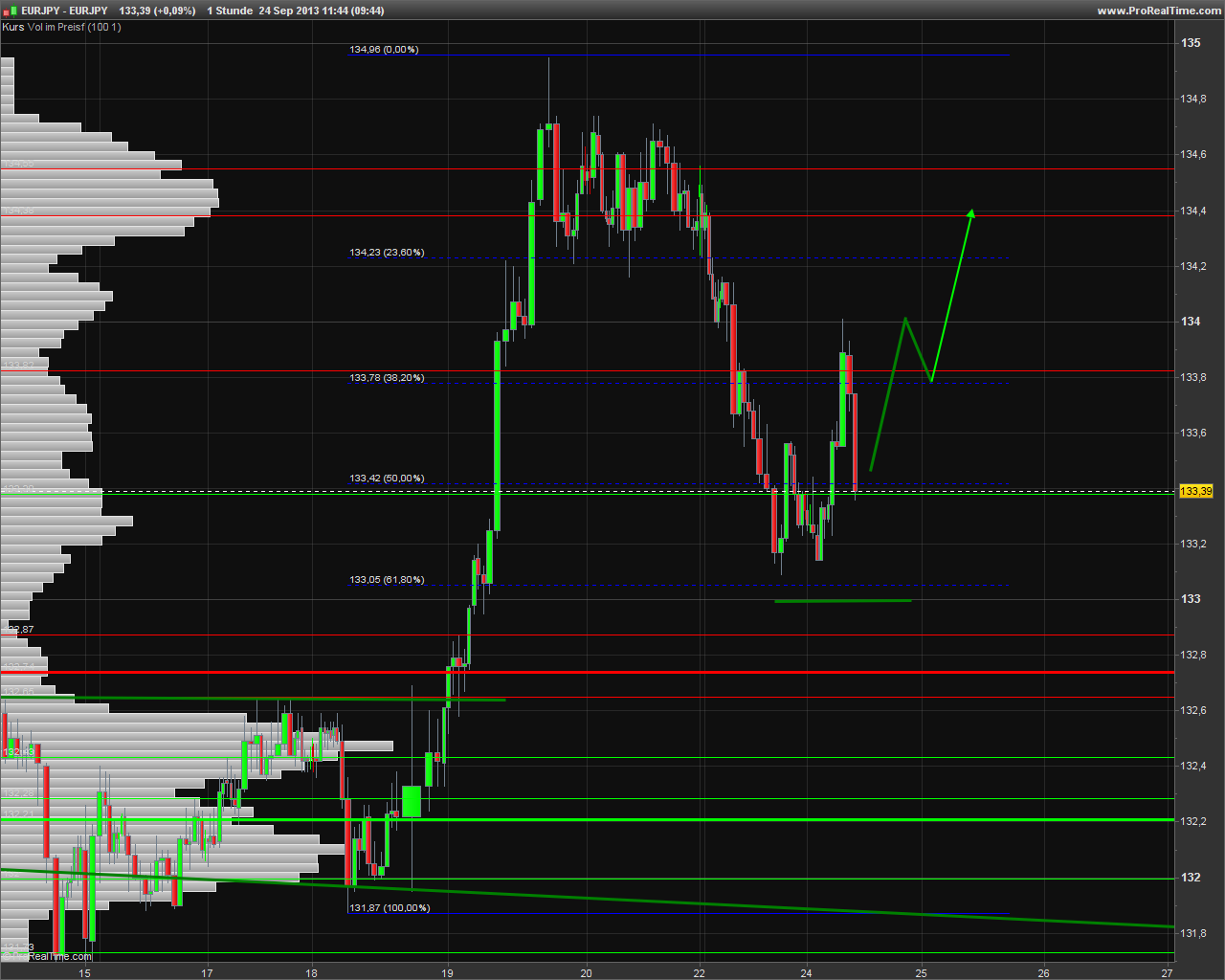
Task: Select the 134,23 (23,60%) Fibonacci label
Action: click(387, 253)
